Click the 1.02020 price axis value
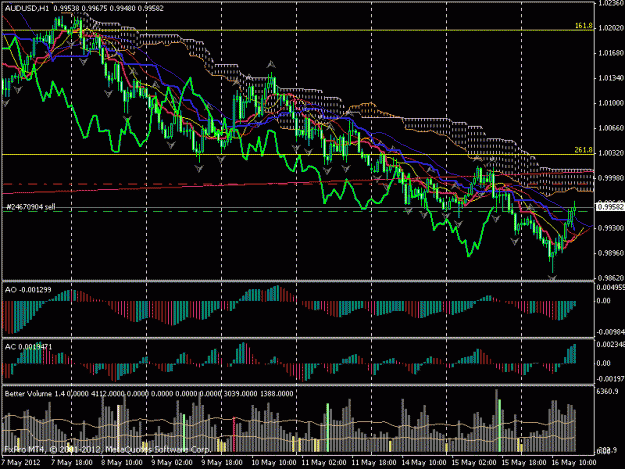Screen dimensions: 625x469 click(611, 28)
